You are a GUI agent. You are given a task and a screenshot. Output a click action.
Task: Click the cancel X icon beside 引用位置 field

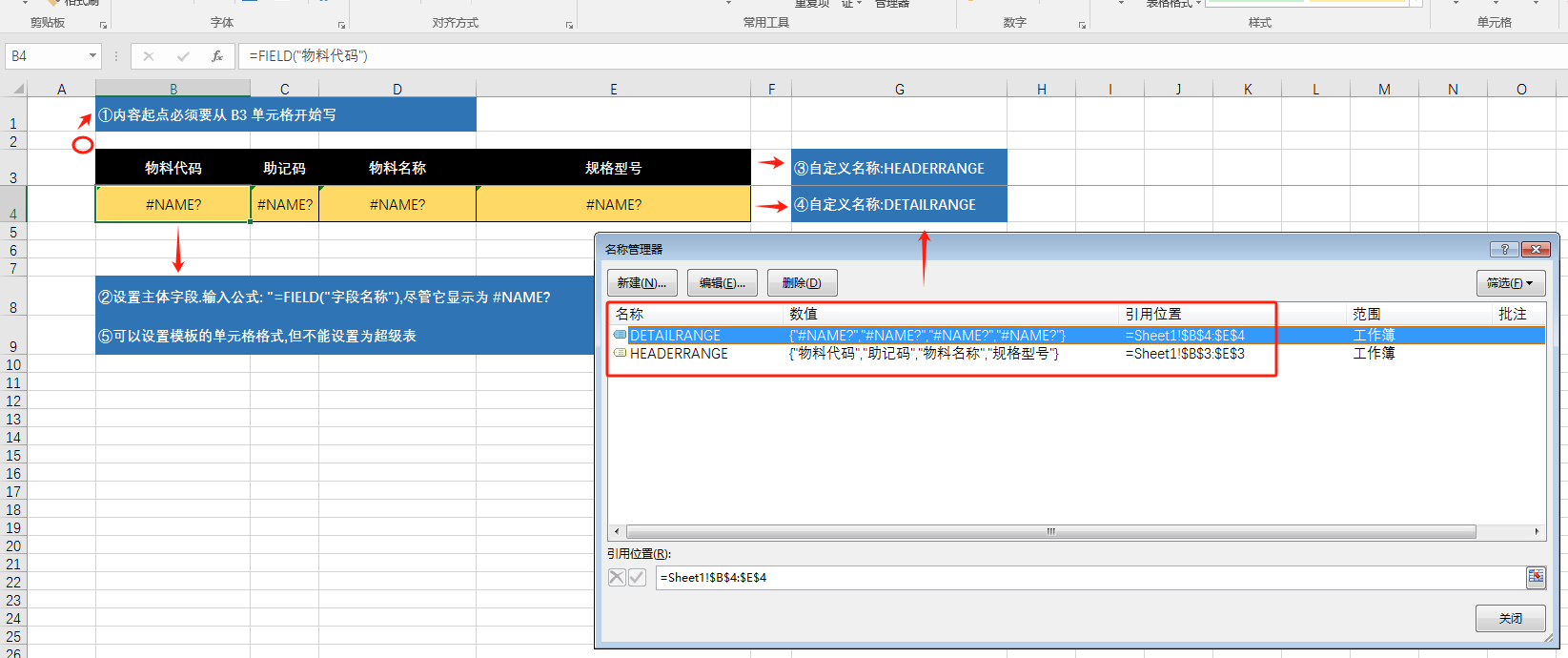click(617, 577)
